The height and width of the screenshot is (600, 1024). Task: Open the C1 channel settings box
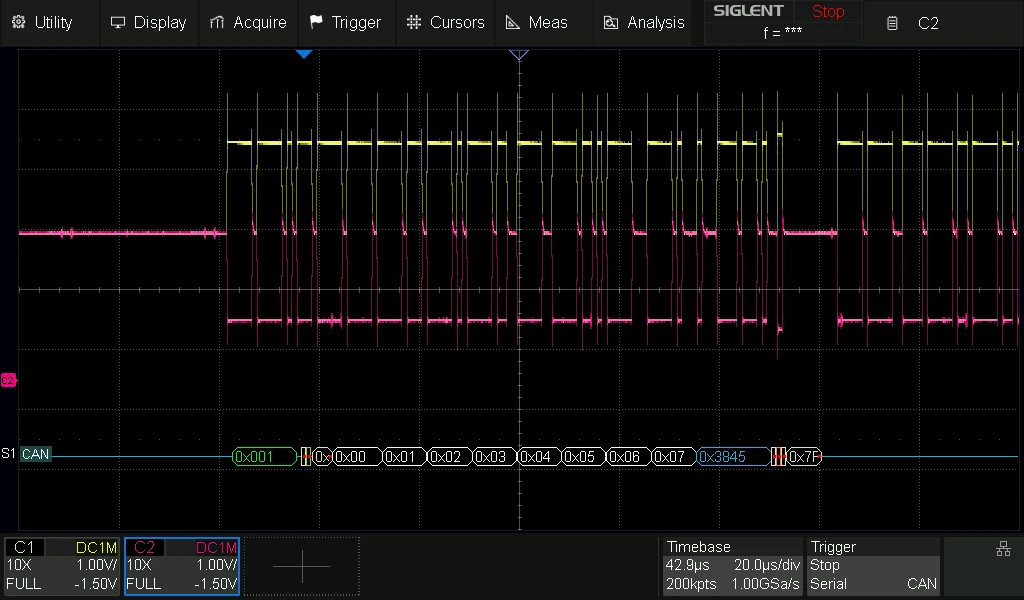[x=61, y=566]
